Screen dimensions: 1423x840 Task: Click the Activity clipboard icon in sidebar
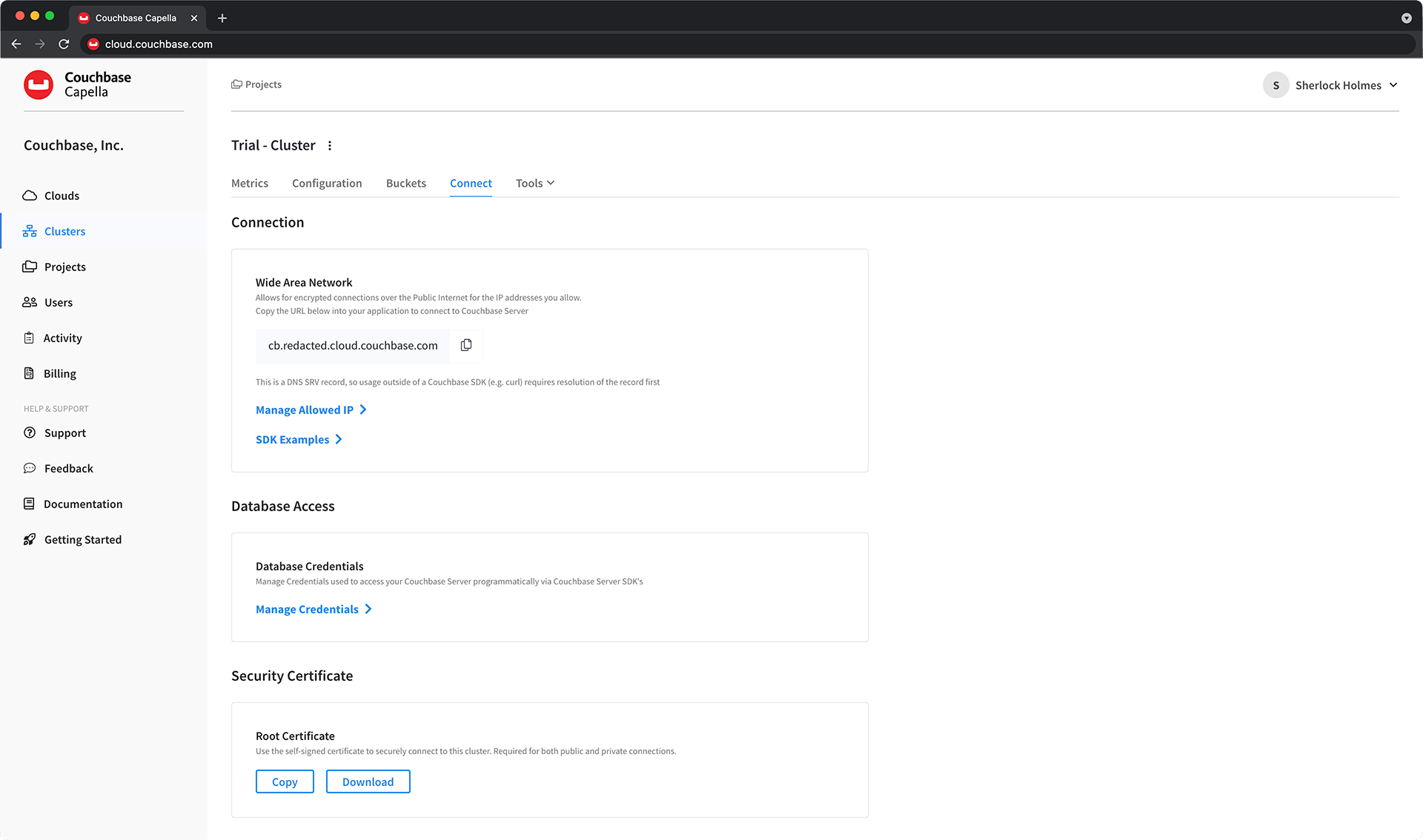coord(29,338)
